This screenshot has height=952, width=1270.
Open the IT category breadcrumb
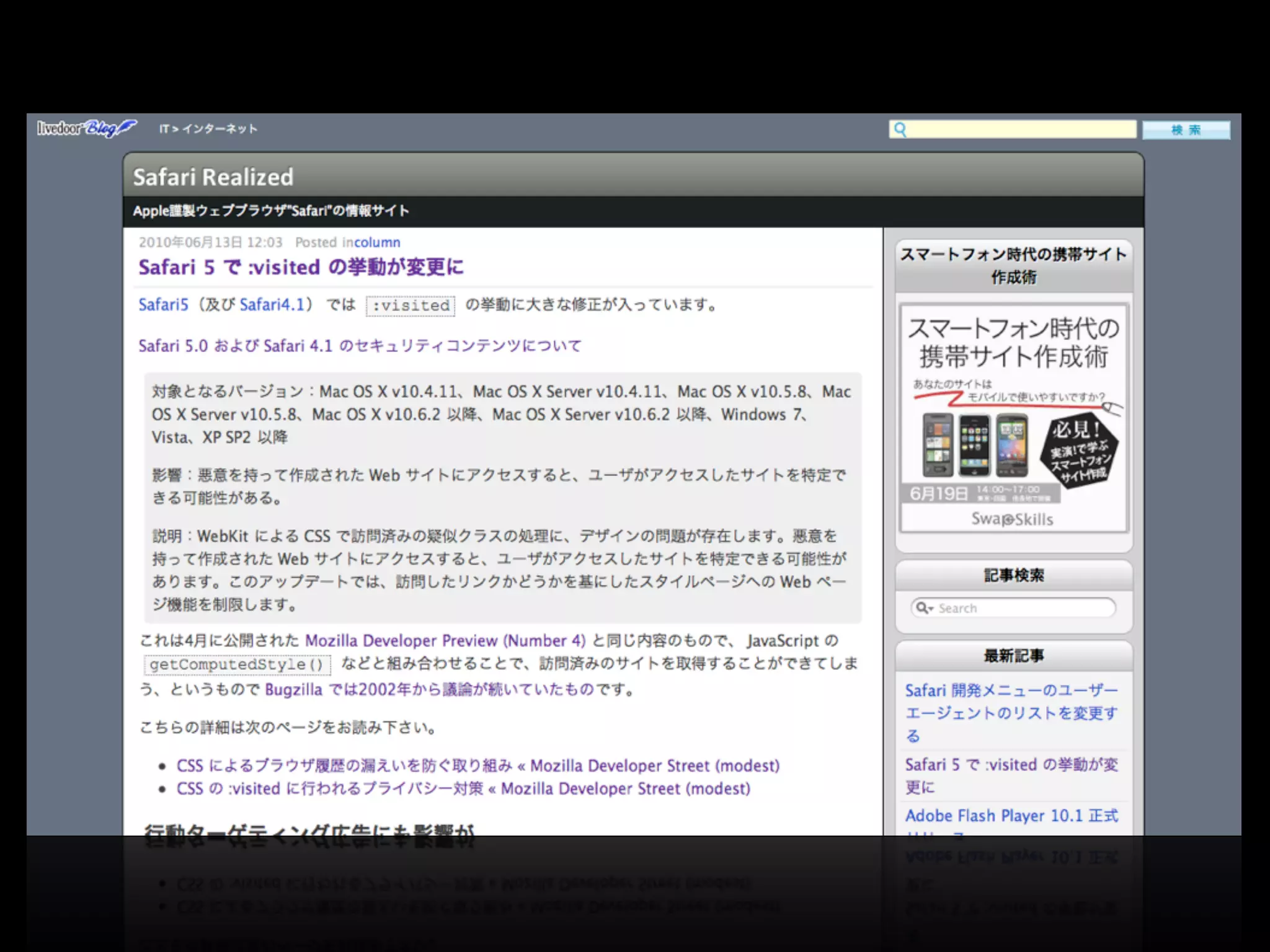point(164,129)
